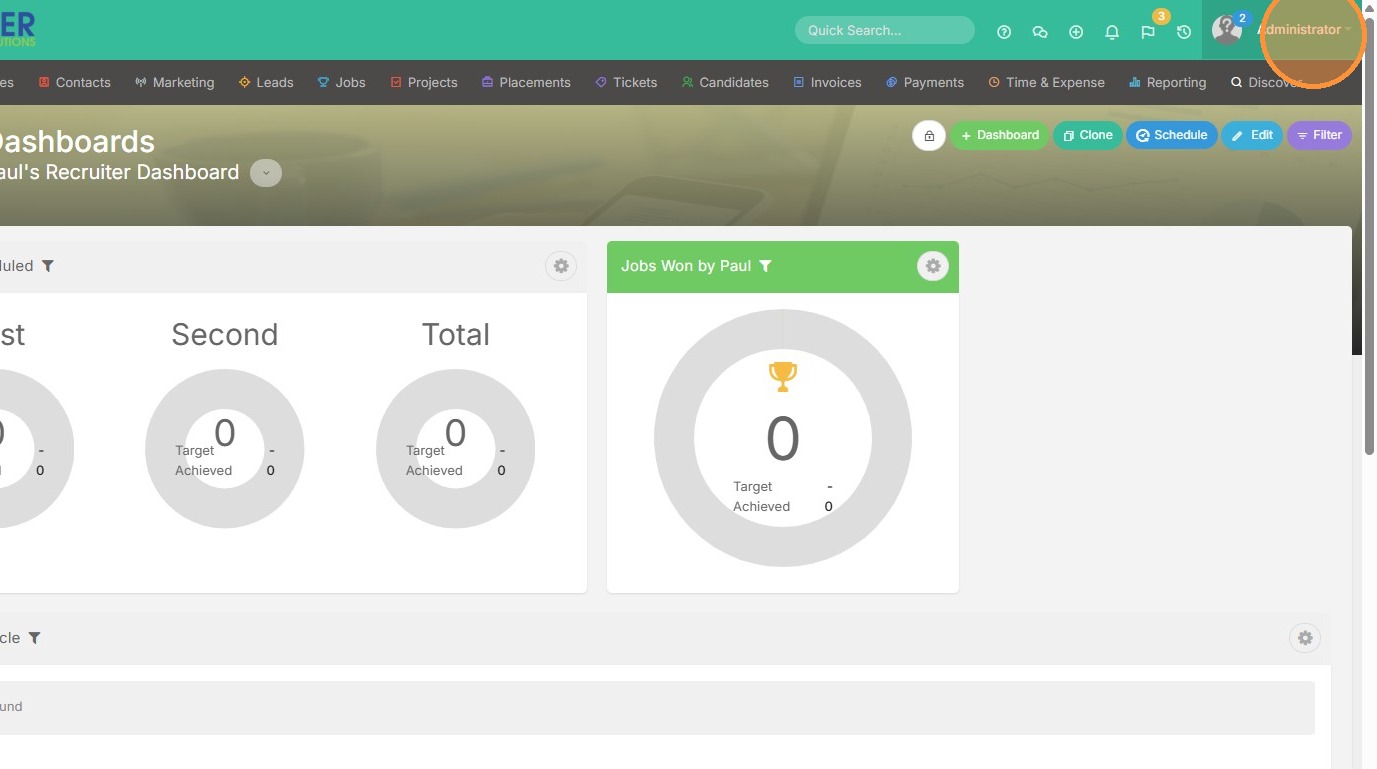Focus the Quick Search field

pyautogui.click(x=885, y=30)
